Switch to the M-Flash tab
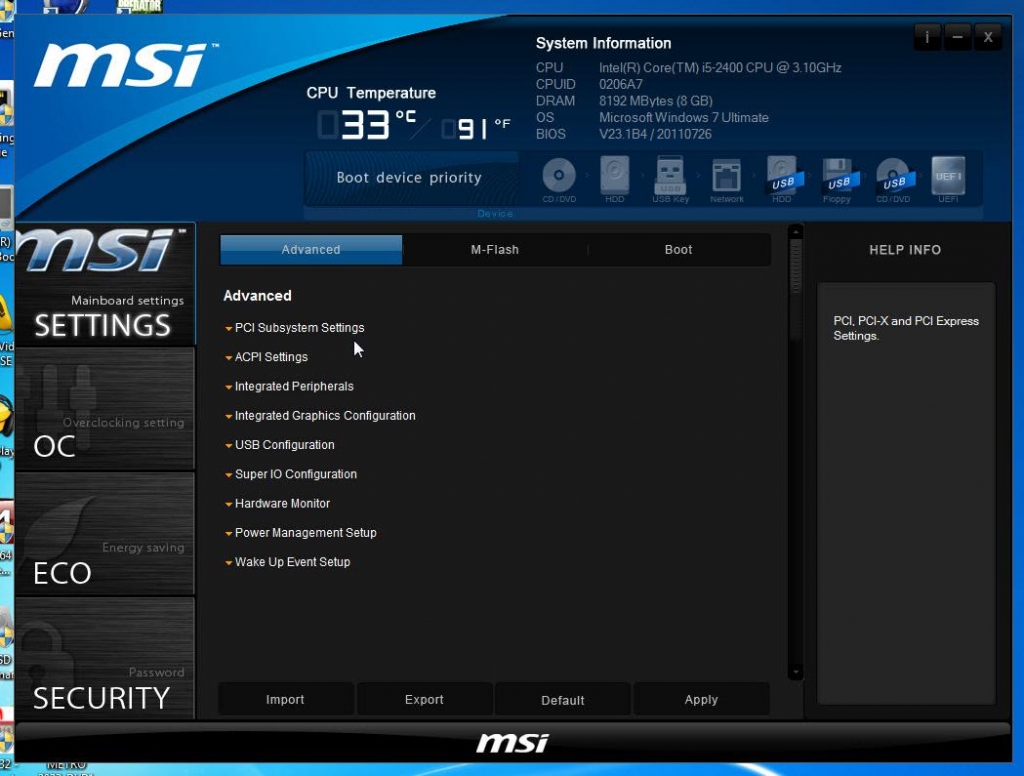 pyautogui.click(x=495, y=250)
